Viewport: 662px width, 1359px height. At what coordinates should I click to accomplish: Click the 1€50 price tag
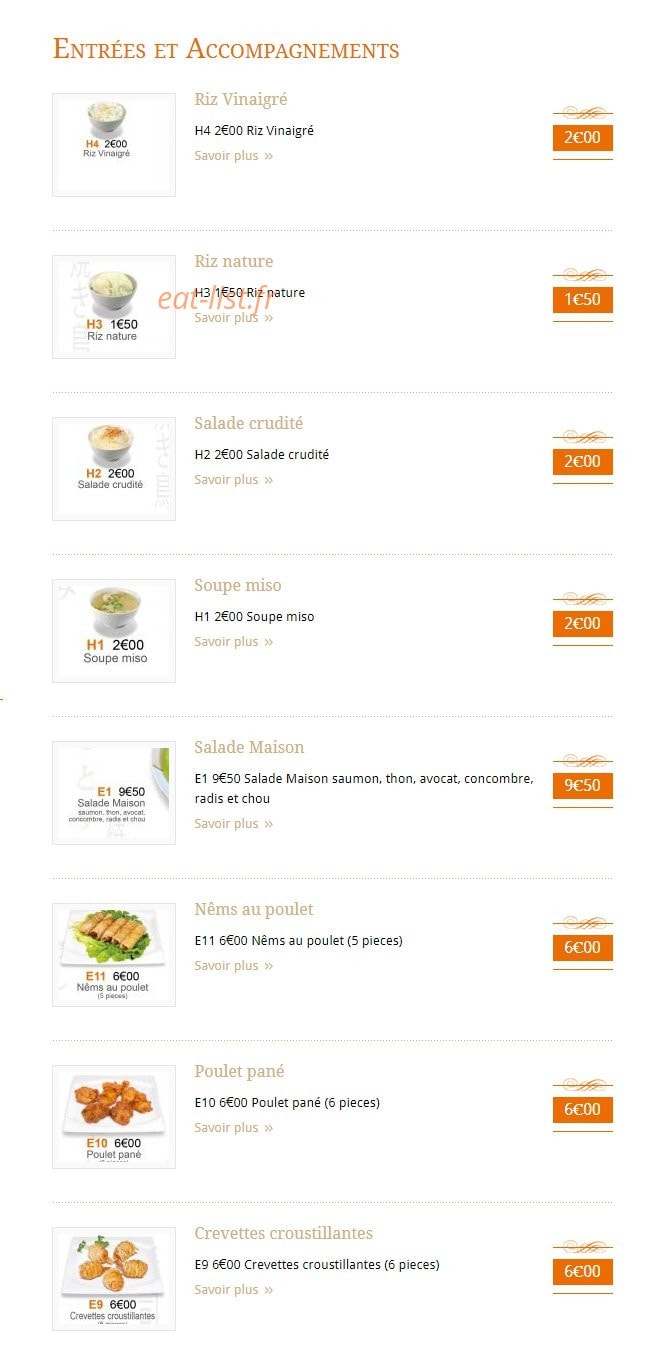pyautogui.click(x=583, y=300)
